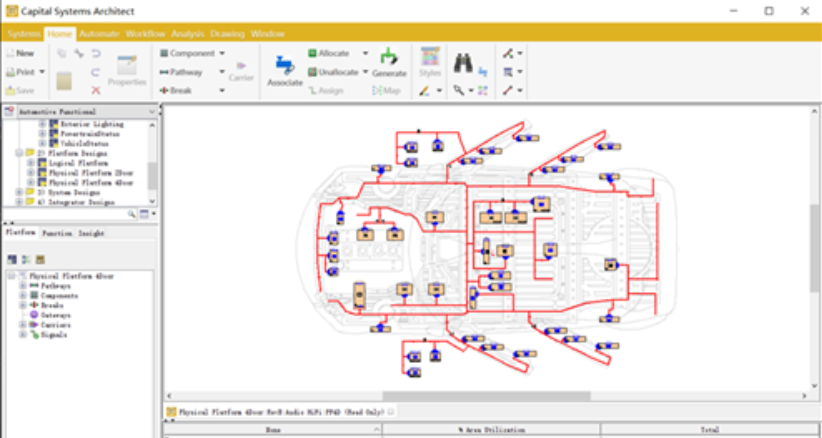The height and width of the screenshot is (438, 822).
Task: Open the Automotive Functional project dropdown
Action: pos(152,112)
